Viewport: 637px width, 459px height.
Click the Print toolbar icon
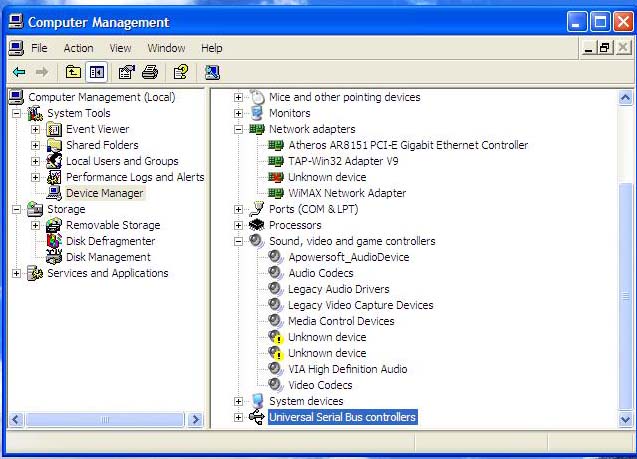coord(150,72)
